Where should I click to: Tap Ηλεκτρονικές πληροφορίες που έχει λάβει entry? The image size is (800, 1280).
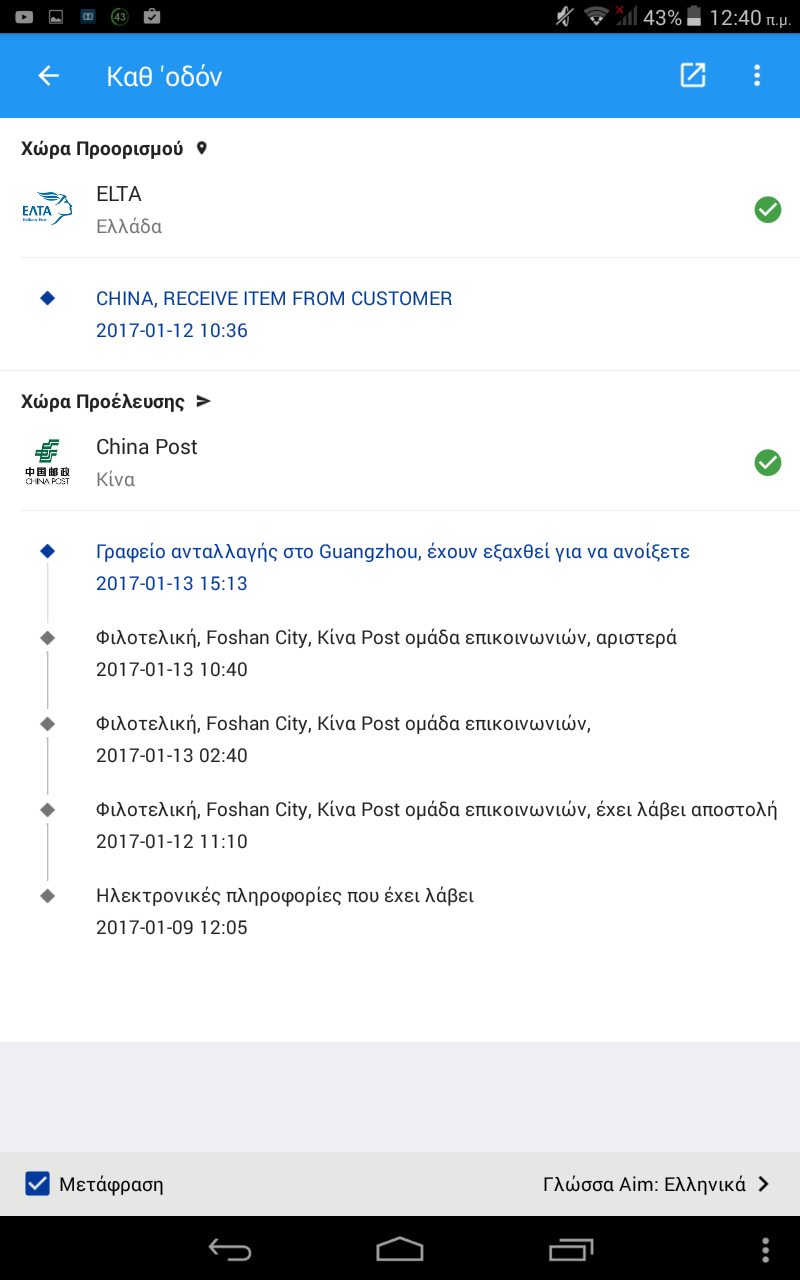click(284, 911)
